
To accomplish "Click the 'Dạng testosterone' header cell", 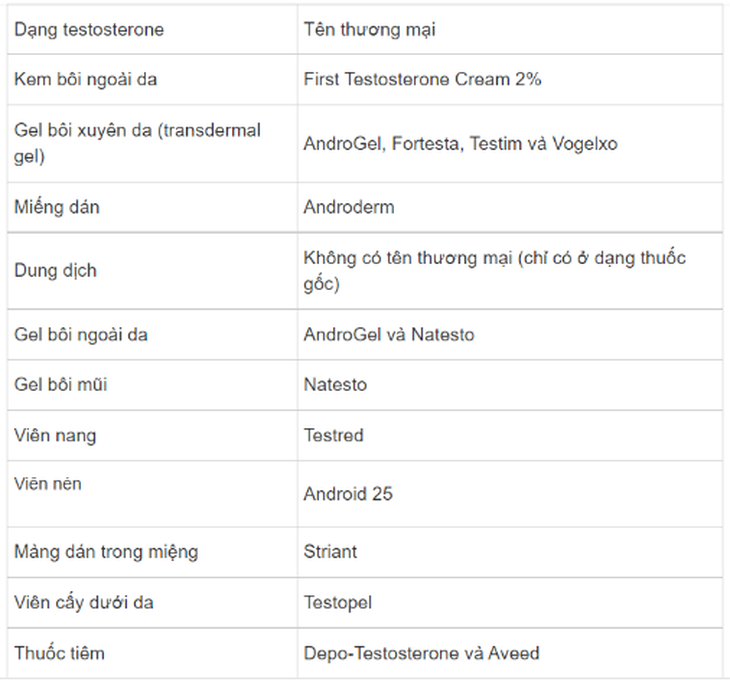I will (152, 29).
